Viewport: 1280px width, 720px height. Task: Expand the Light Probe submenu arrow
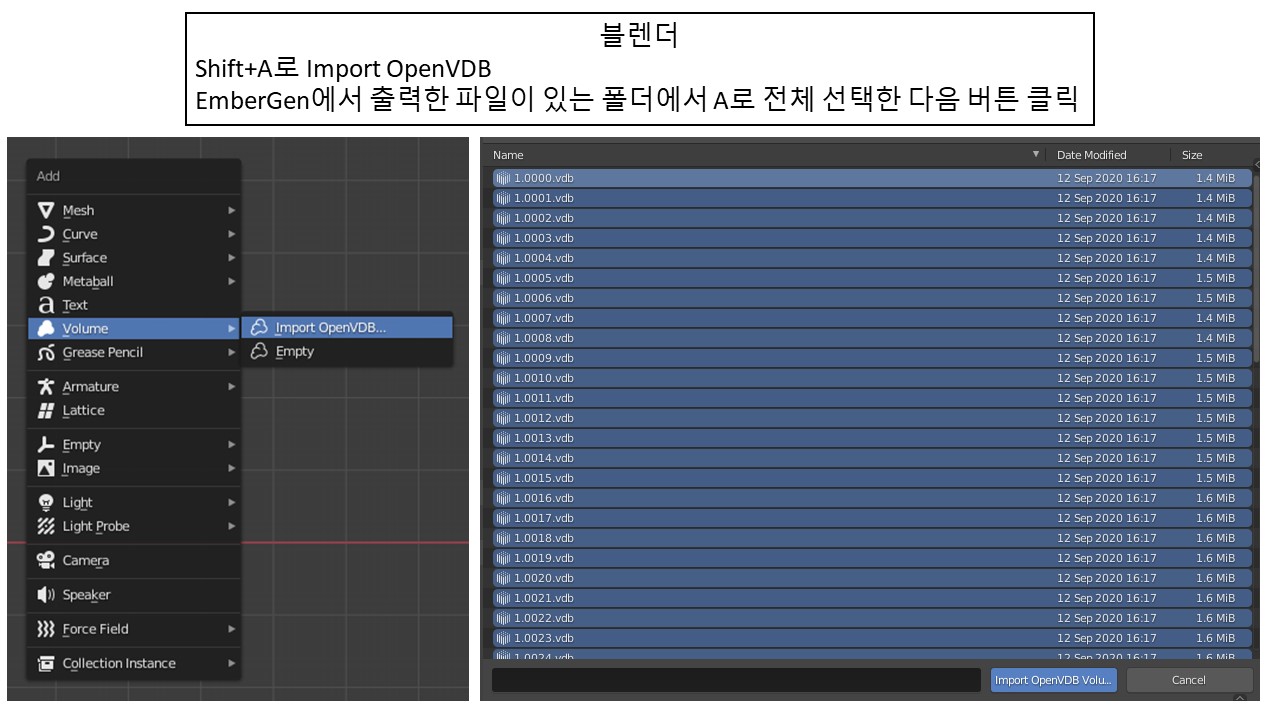point(231,526)
